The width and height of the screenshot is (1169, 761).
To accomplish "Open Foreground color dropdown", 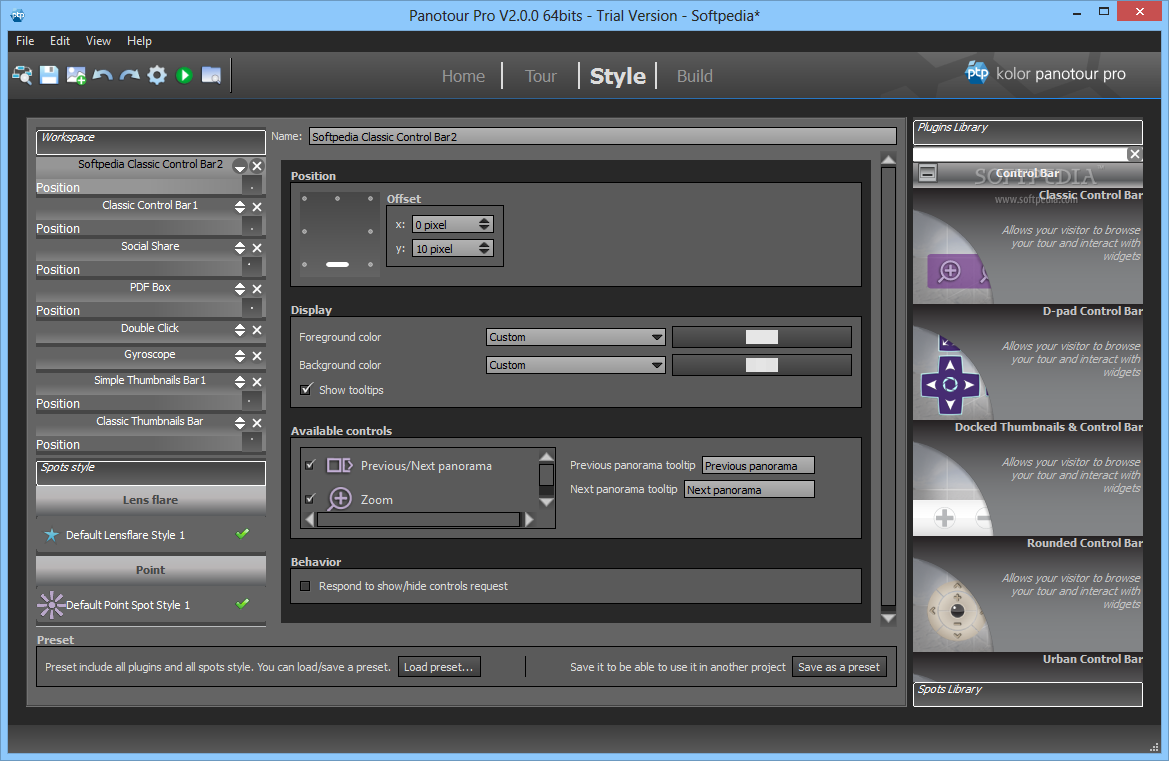I will click(x=575, y=337).
